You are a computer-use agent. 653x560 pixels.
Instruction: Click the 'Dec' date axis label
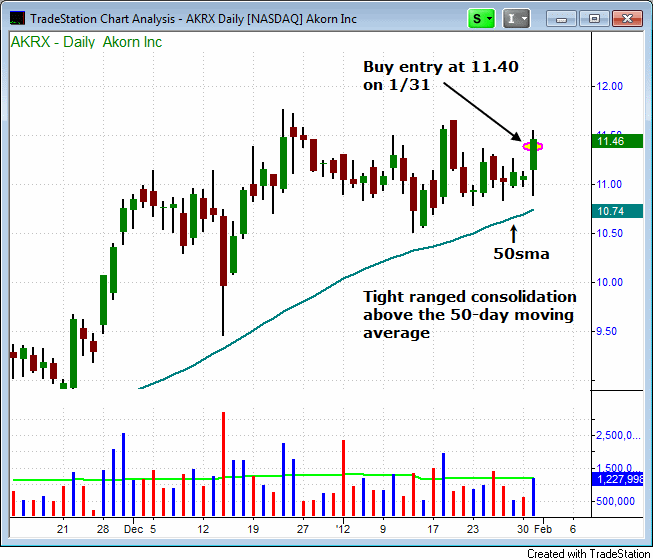pos(134,529)
